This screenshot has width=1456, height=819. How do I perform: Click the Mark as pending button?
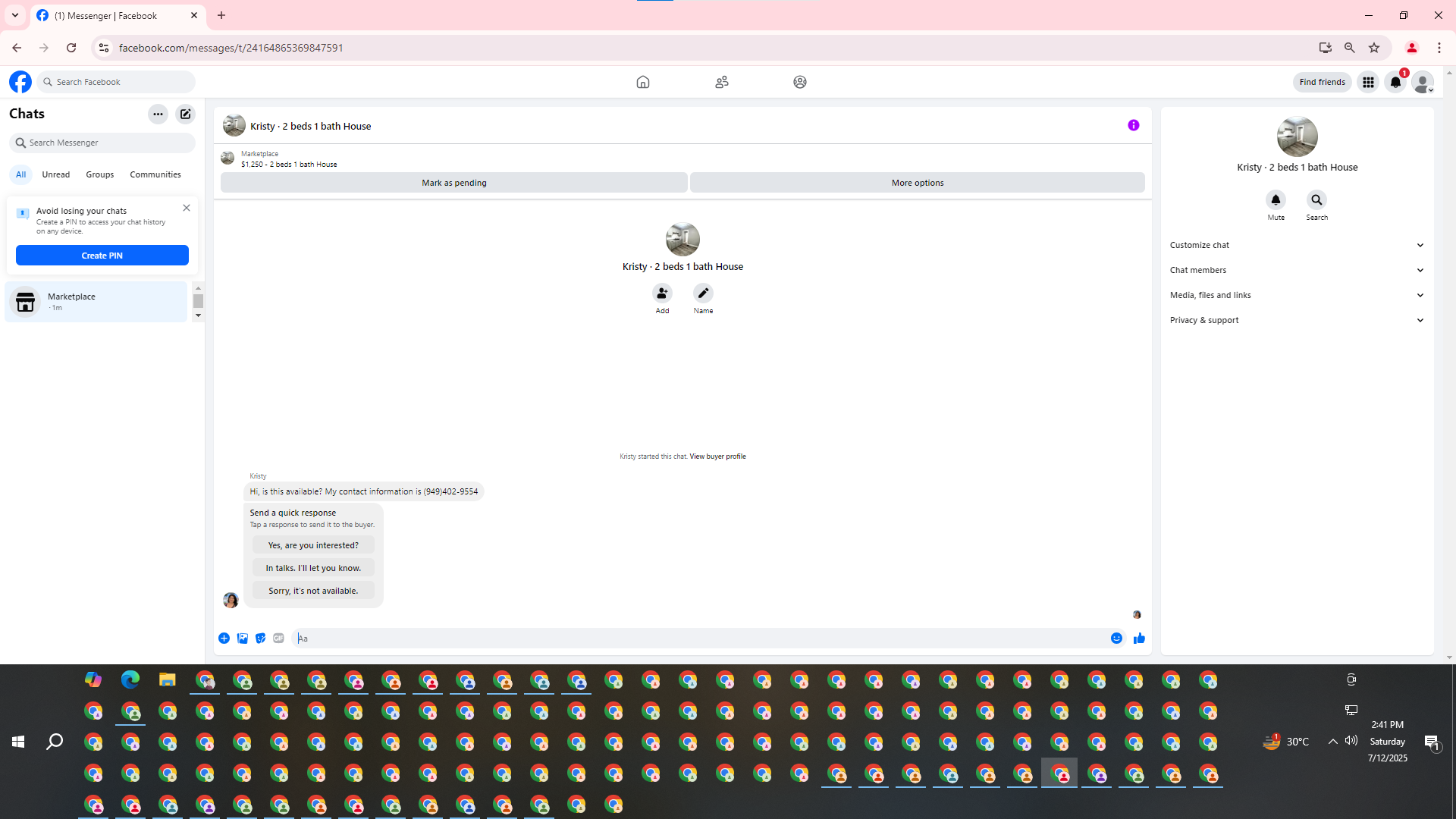(x=453, y=183)
